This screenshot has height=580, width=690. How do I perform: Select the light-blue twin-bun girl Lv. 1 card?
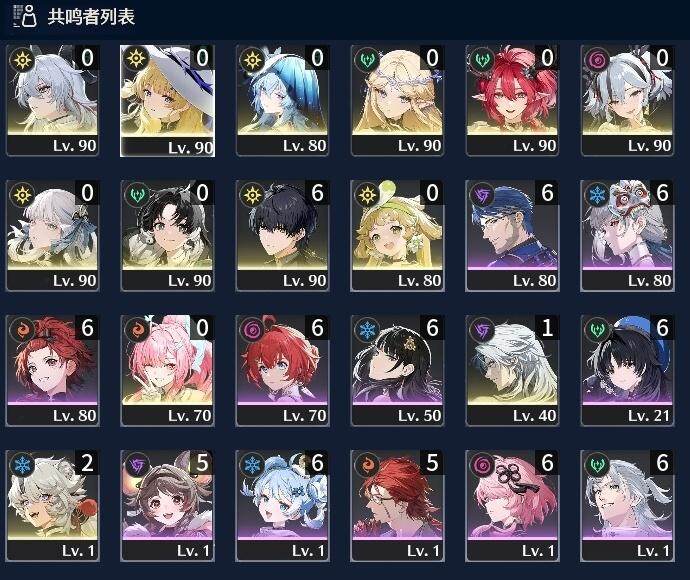[283, 506]
